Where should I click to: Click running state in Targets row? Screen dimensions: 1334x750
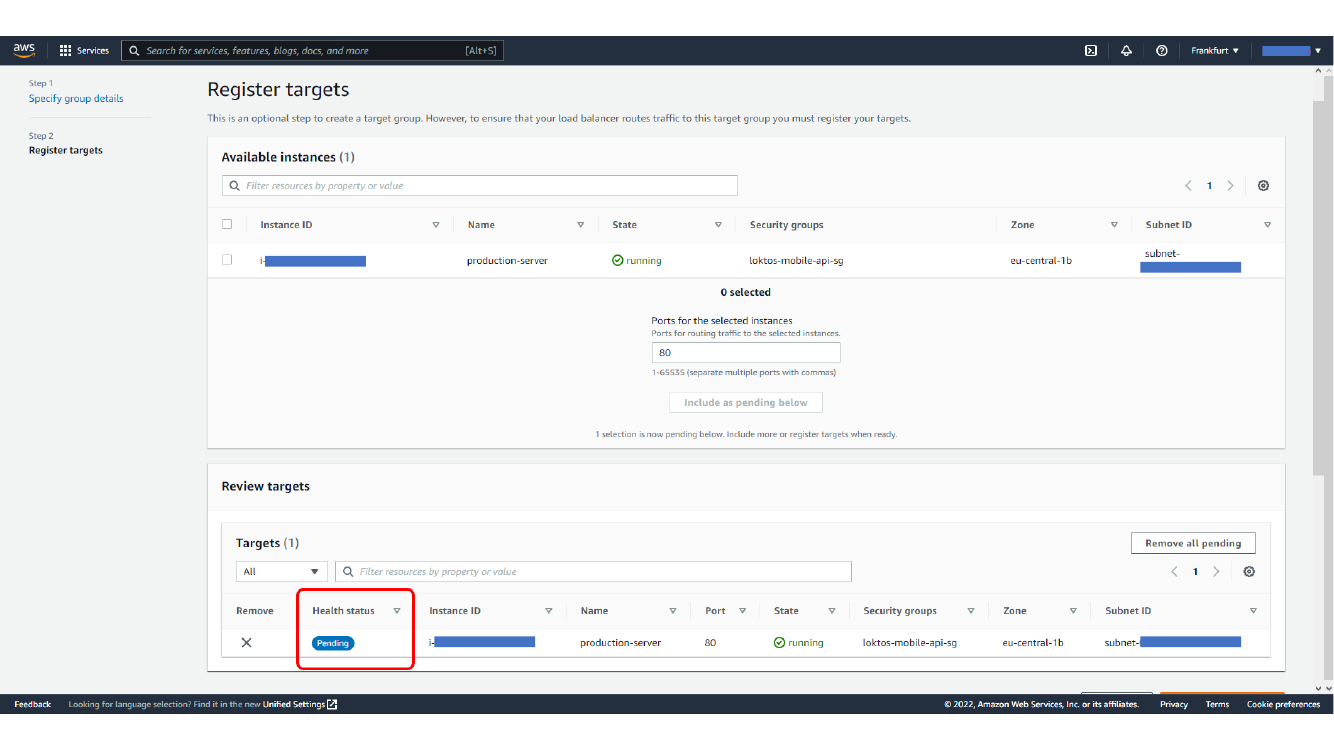pos(798,643)
